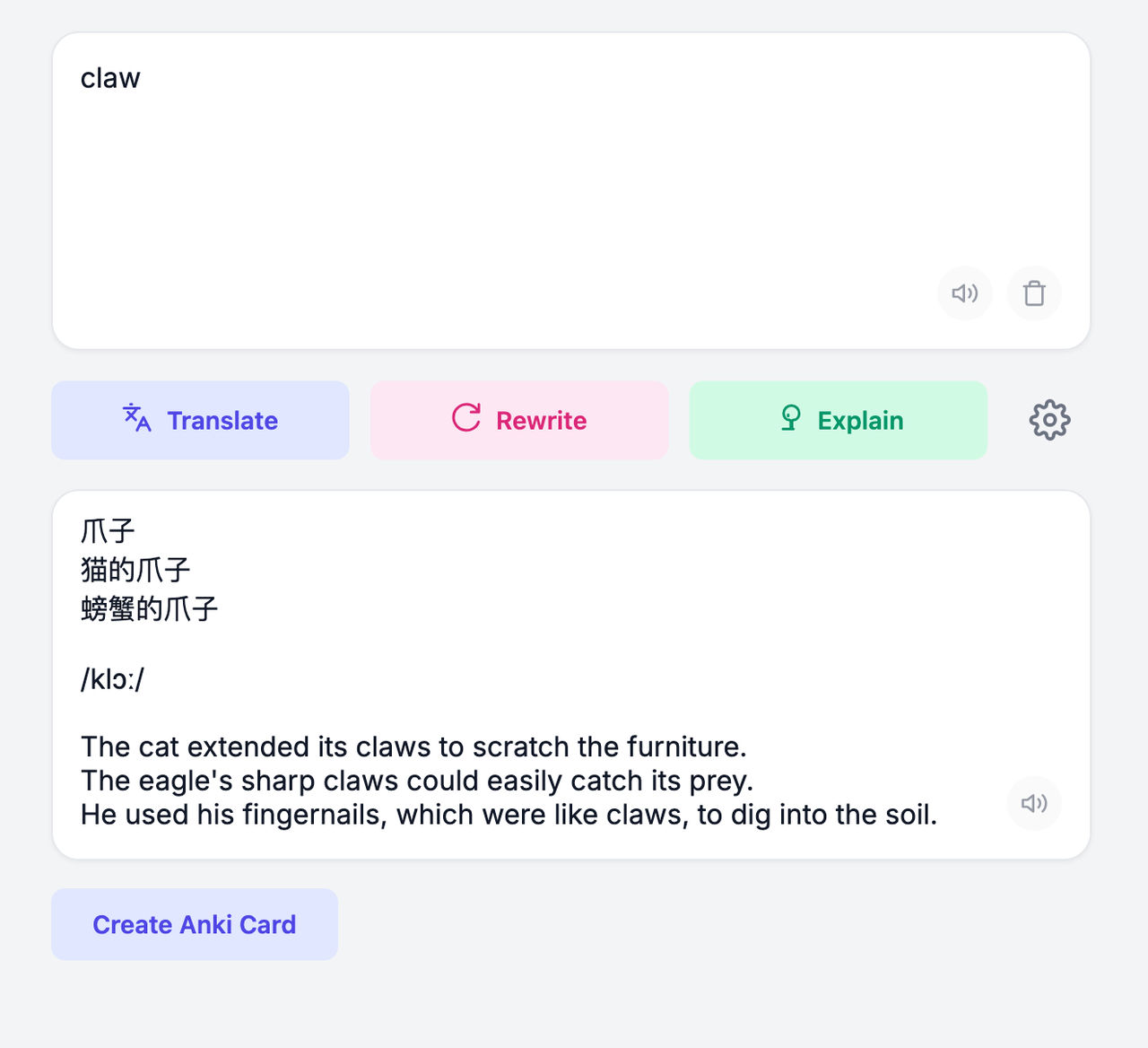Click the word "claw" in input

pyautogui.click(x=110, y=79)
